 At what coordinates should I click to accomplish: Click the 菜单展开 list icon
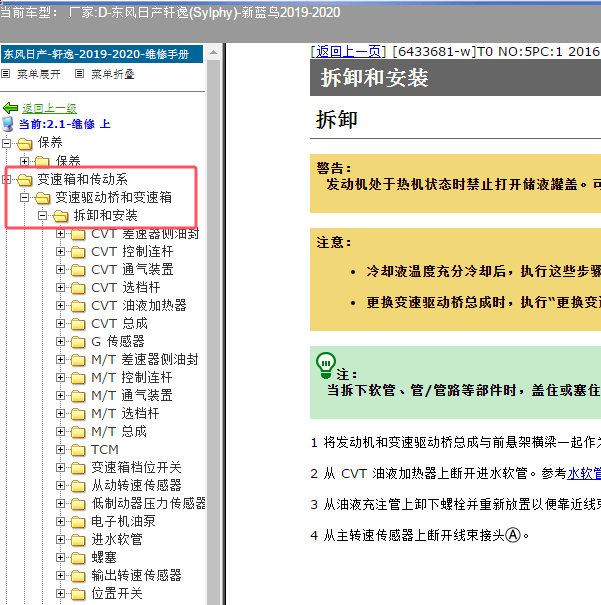pos(5,74)
